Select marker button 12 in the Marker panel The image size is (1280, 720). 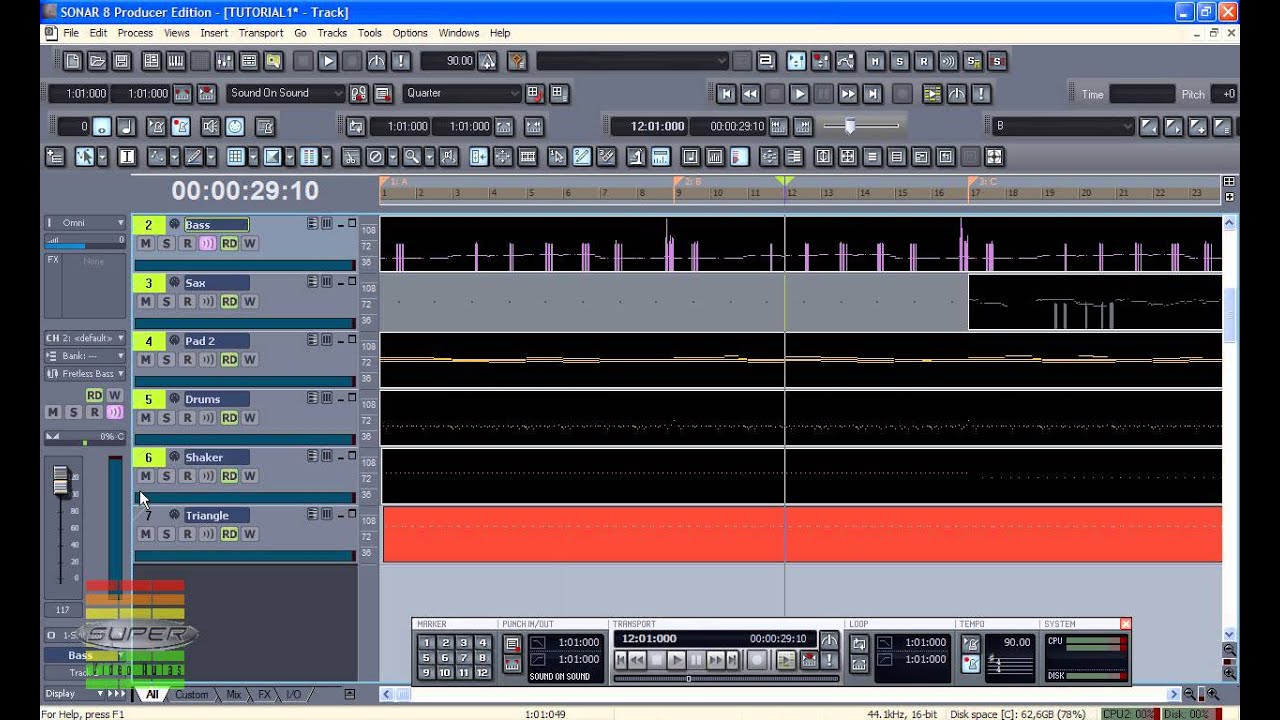(483, 673)
